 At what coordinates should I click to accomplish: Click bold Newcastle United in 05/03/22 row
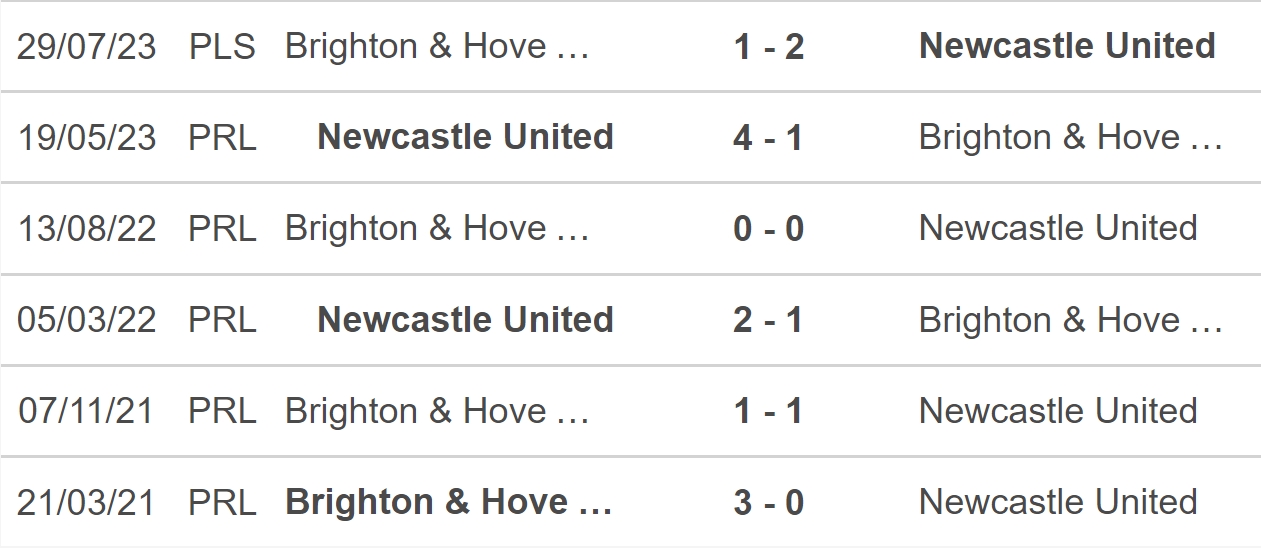[465, 320]
